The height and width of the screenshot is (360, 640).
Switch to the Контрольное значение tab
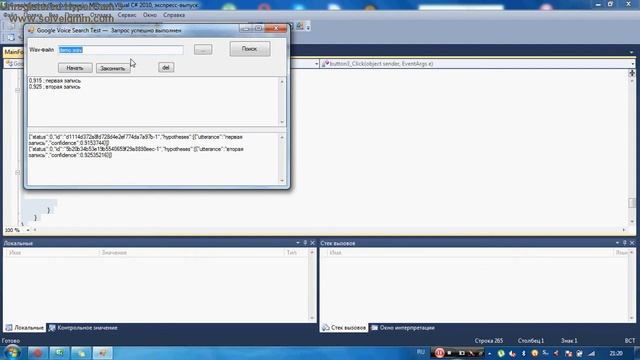click(83, 328)
